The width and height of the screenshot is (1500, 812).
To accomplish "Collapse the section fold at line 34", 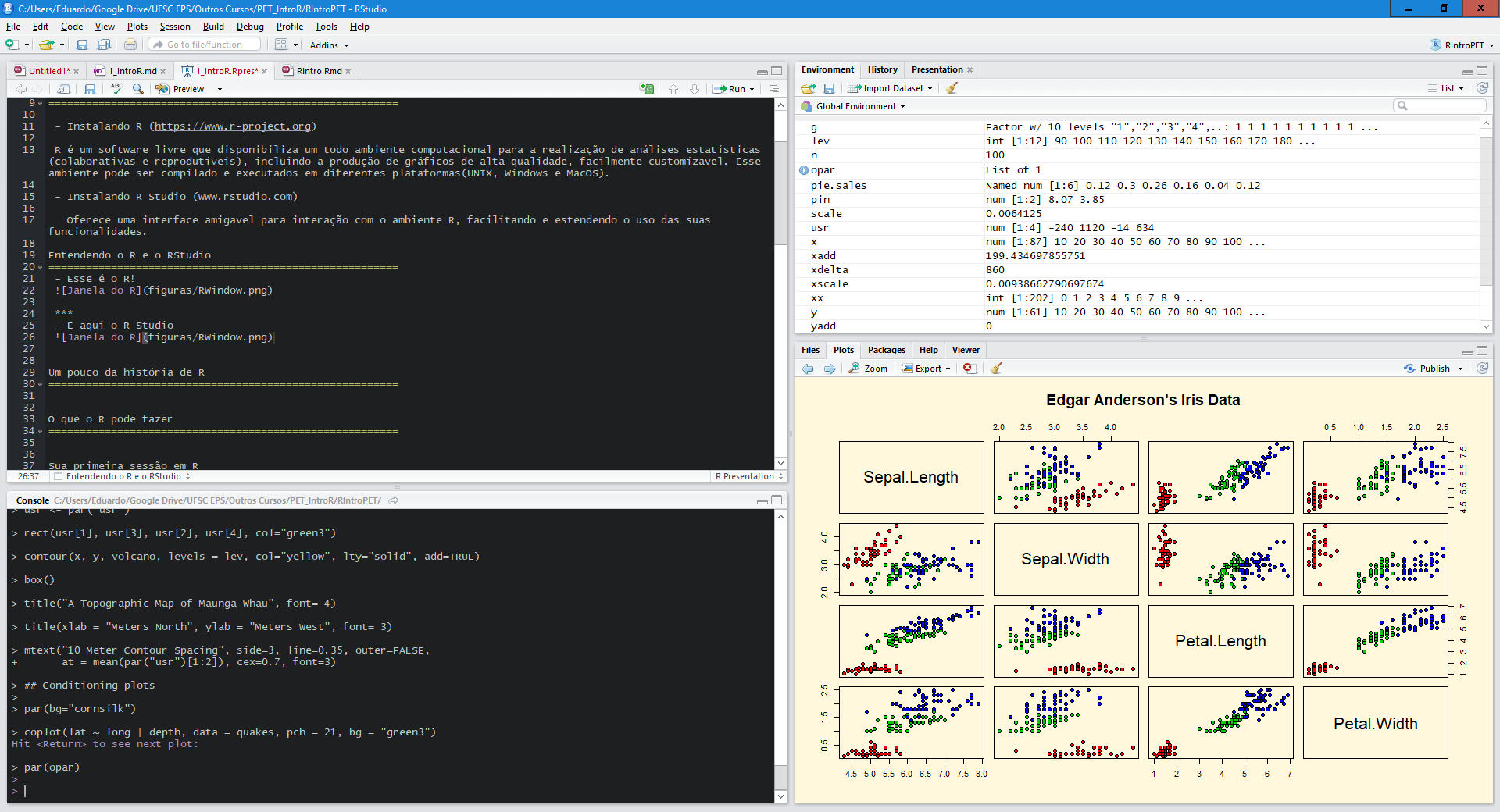I will (40, 432).
